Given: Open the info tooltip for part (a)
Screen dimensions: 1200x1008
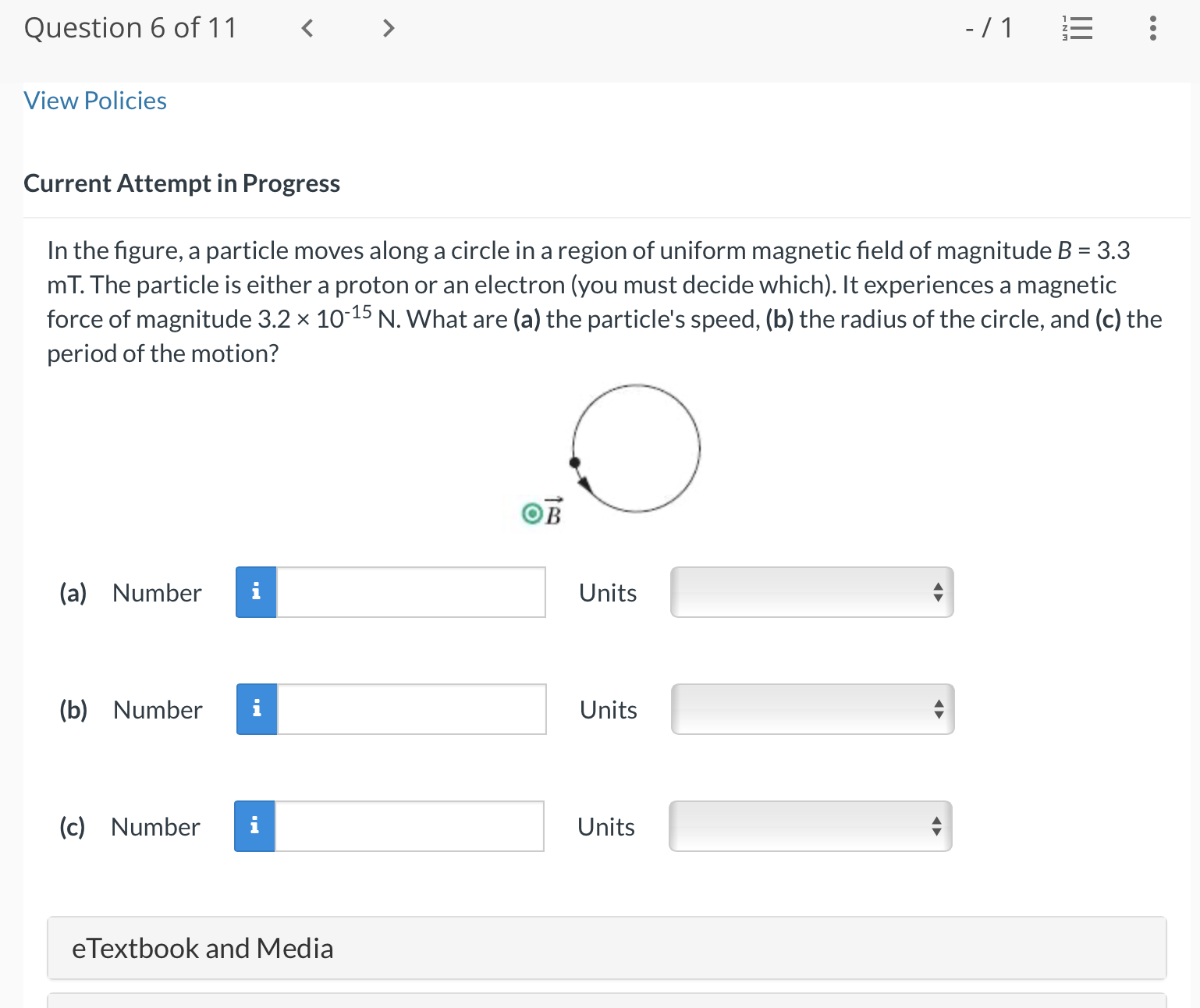Looking at the screenshot, I should click(255, 592).
